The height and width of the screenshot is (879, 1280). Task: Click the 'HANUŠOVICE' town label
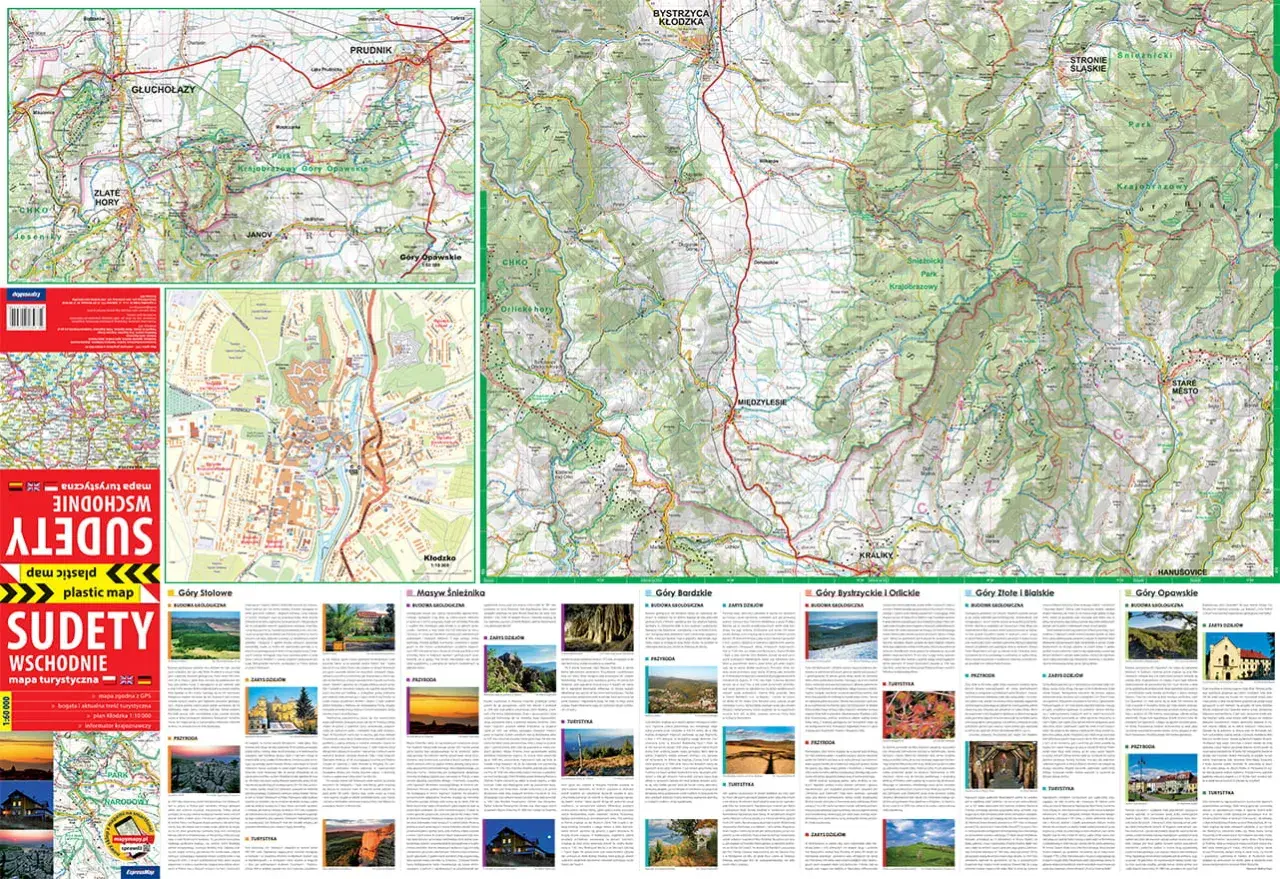1180,572
